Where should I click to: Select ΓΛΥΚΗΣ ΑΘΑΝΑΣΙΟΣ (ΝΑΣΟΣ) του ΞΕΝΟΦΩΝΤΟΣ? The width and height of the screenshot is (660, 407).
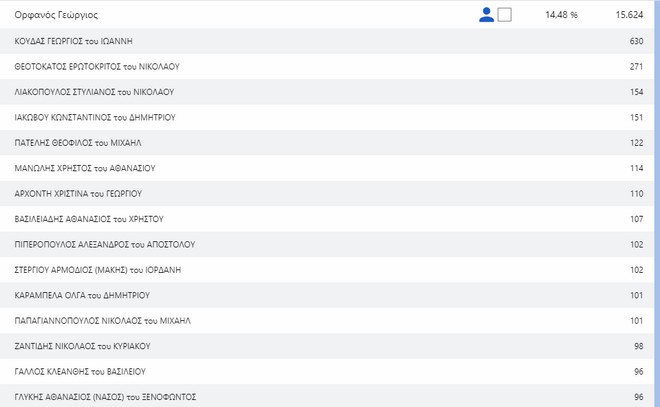[105, 397]
